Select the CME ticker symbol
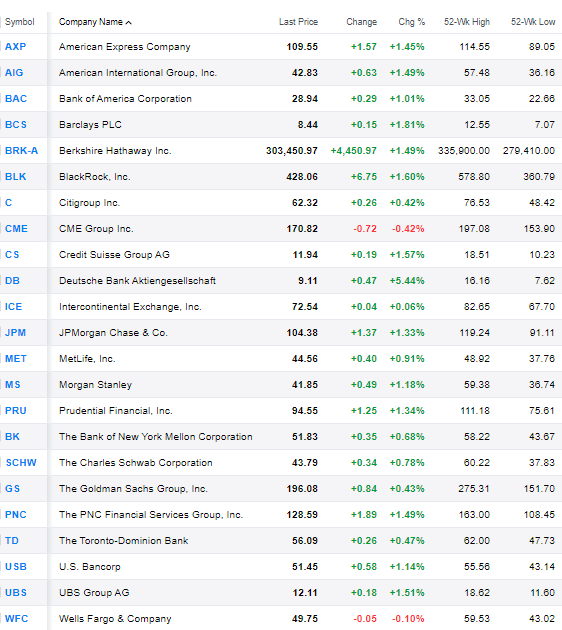The height and width of the screenshot is (630, 562). tap(16, 229)
